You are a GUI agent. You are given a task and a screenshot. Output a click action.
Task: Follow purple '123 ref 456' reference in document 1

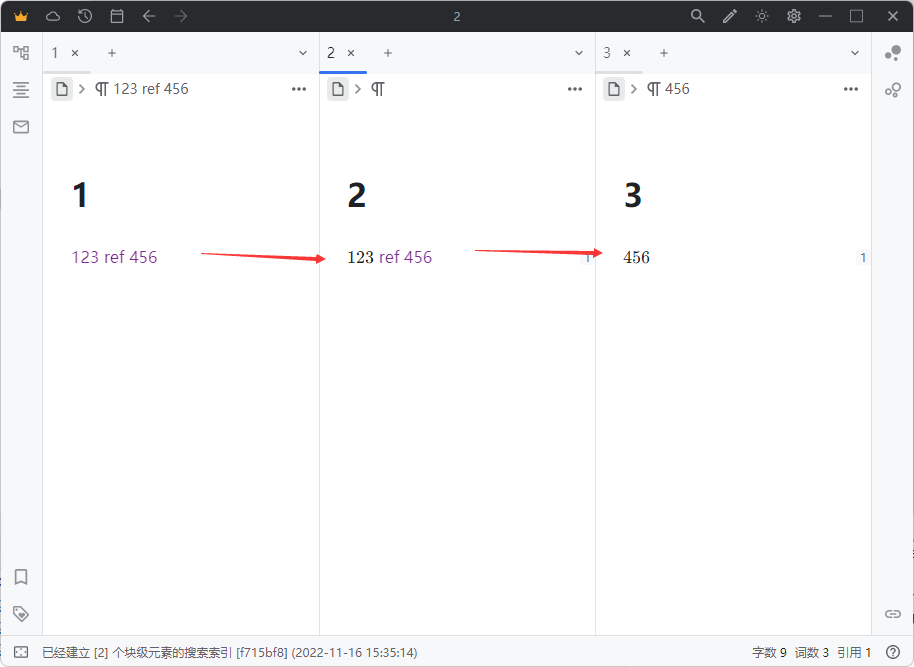click(x=114, y=257)
